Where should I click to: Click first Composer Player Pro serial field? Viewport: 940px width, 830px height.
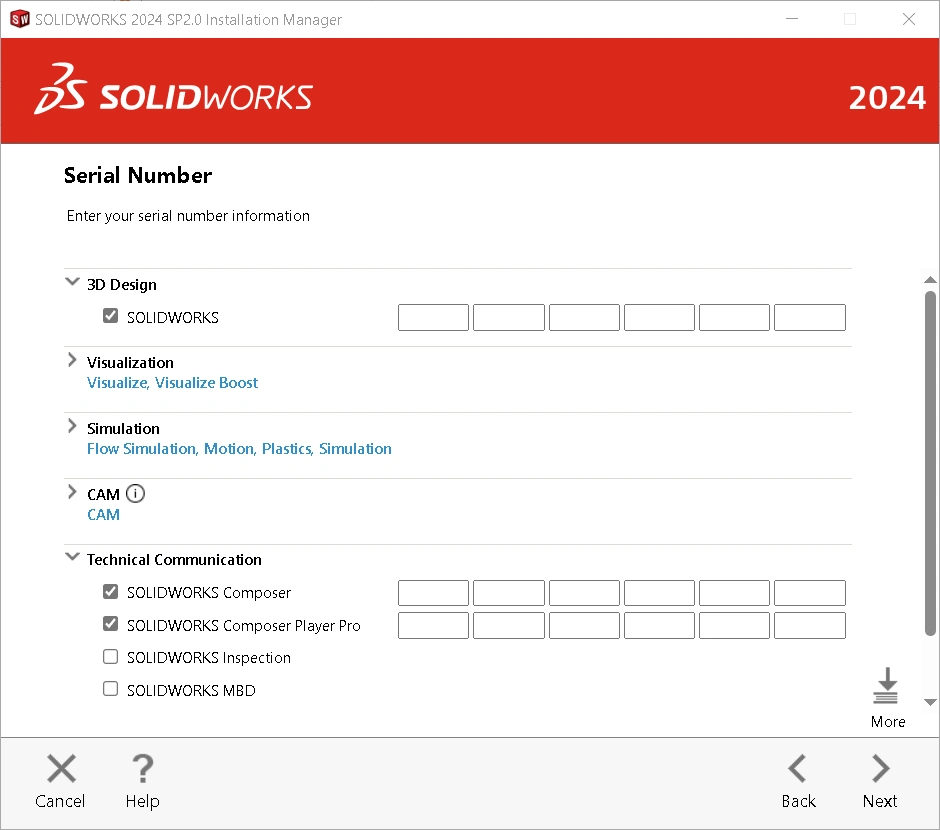(433, 626)
